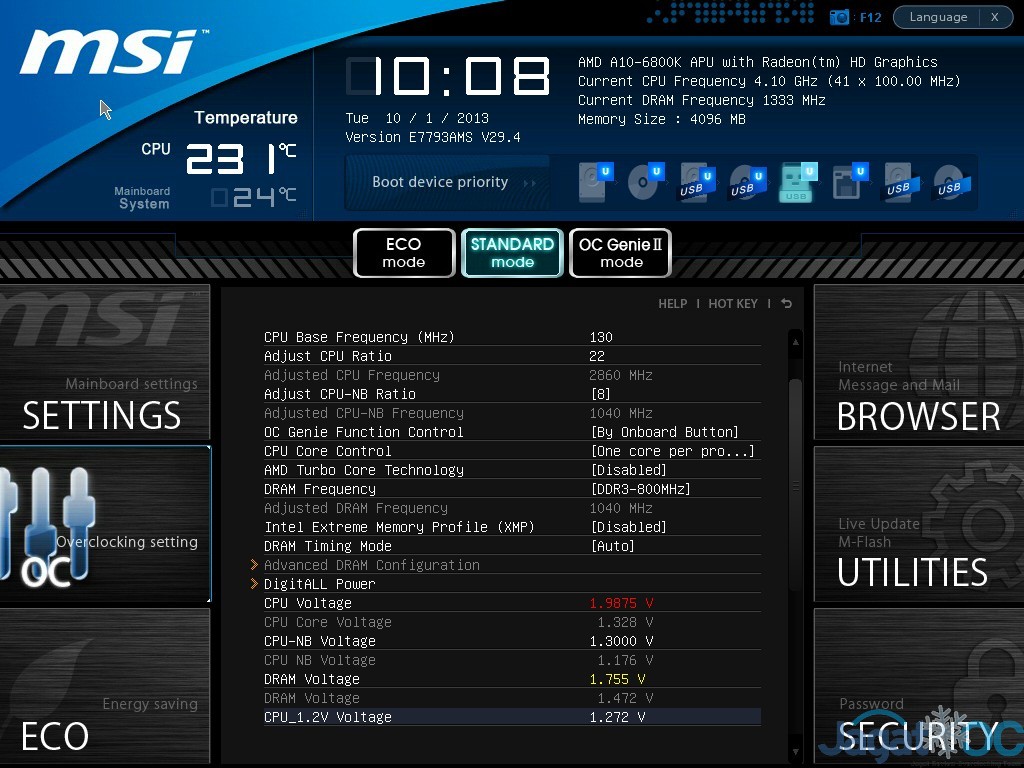Image resolution: width=1024 pixels, height=768 pixels.
Task: Activate STANDARD mode
Action: pos(512,253)
